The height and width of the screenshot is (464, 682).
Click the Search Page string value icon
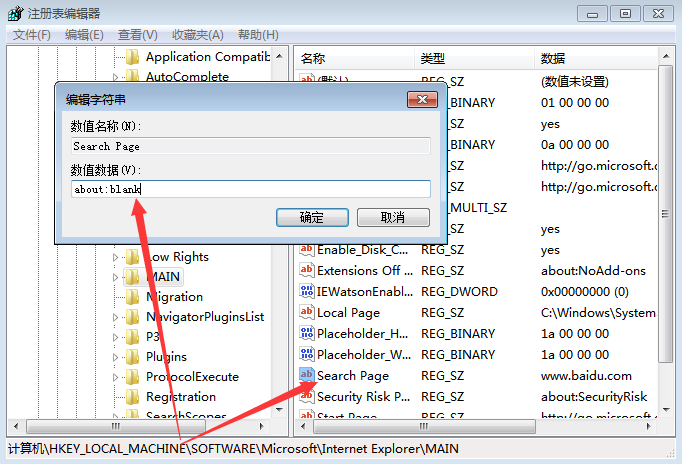click(307, 376)
